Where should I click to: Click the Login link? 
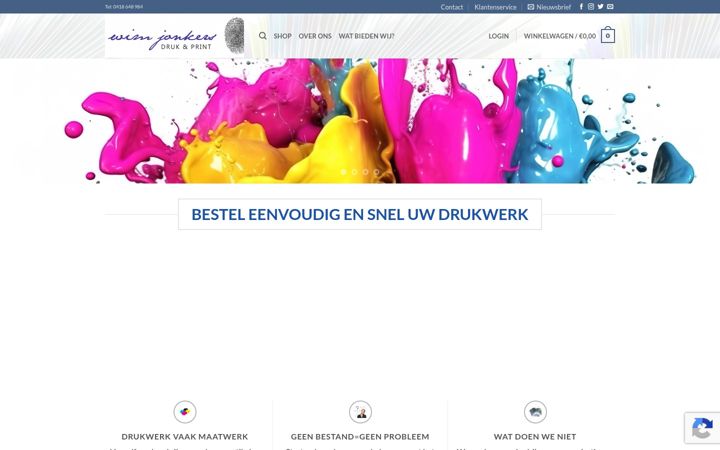pyautogui.click(x=499, y=36)
